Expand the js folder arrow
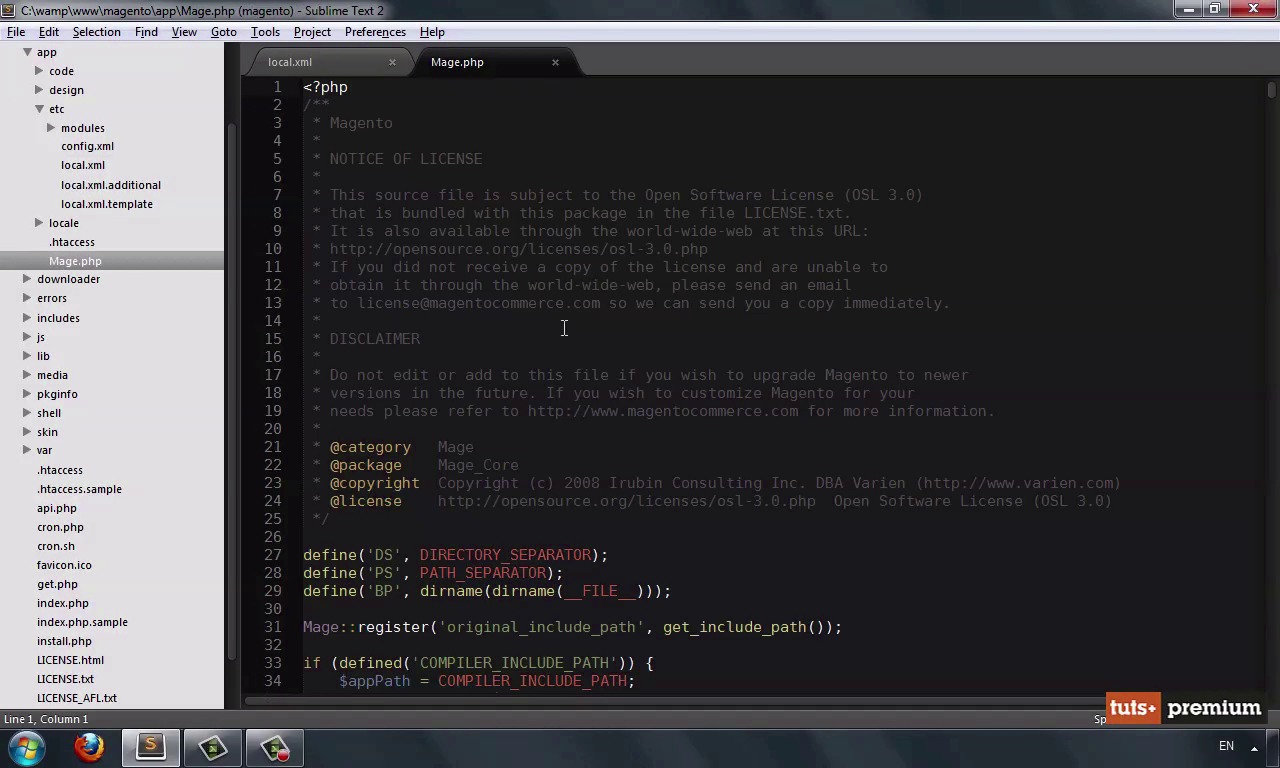The height and width of the screenshot is (768, 1280). (27, 337)
